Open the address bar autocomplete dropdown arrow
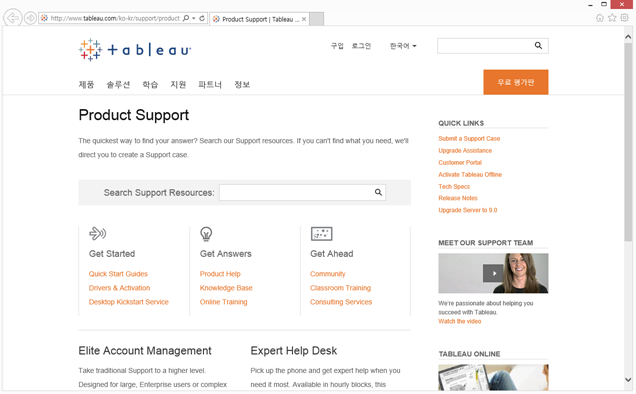636x394 pixels. (x=194, y=18)
